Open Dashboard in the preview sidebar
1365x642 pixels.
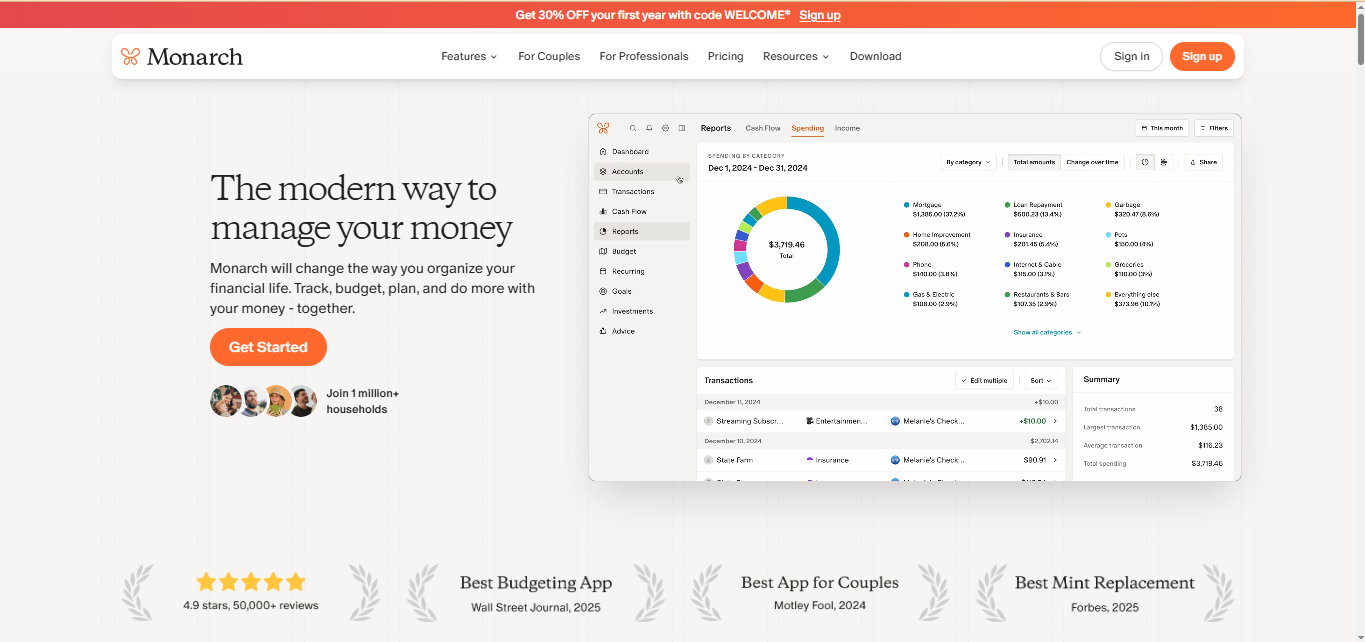(641, 152)
